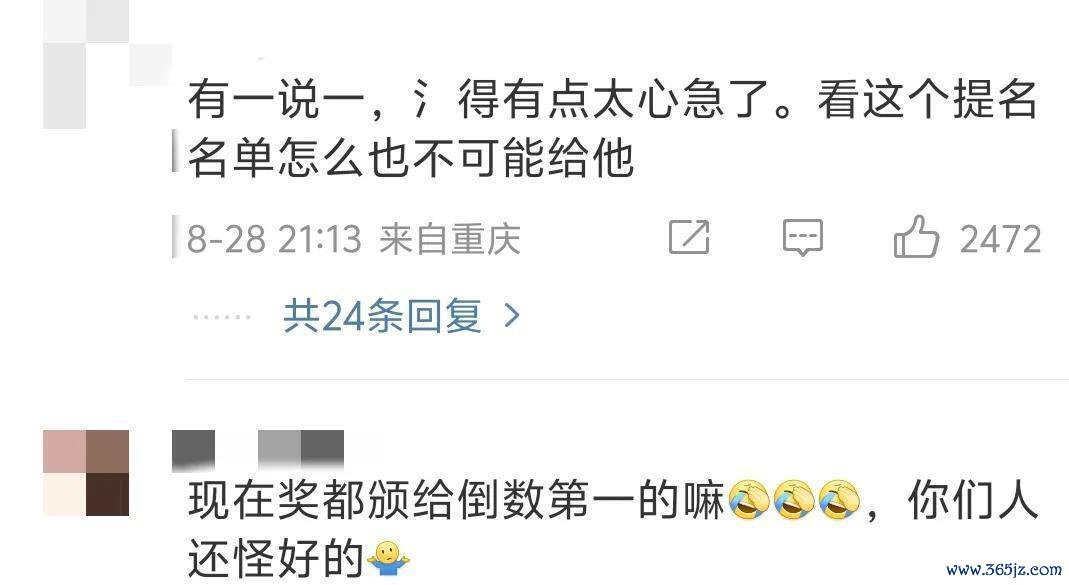Tap the first crying-laughing facepalm emoji

749,500
